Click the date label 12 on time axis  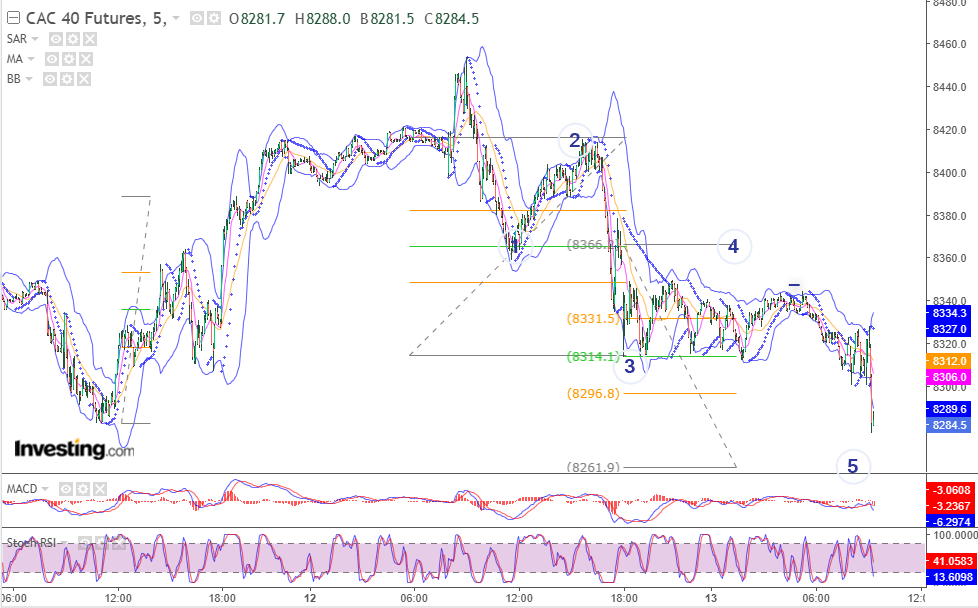click(x=310, y=598)
